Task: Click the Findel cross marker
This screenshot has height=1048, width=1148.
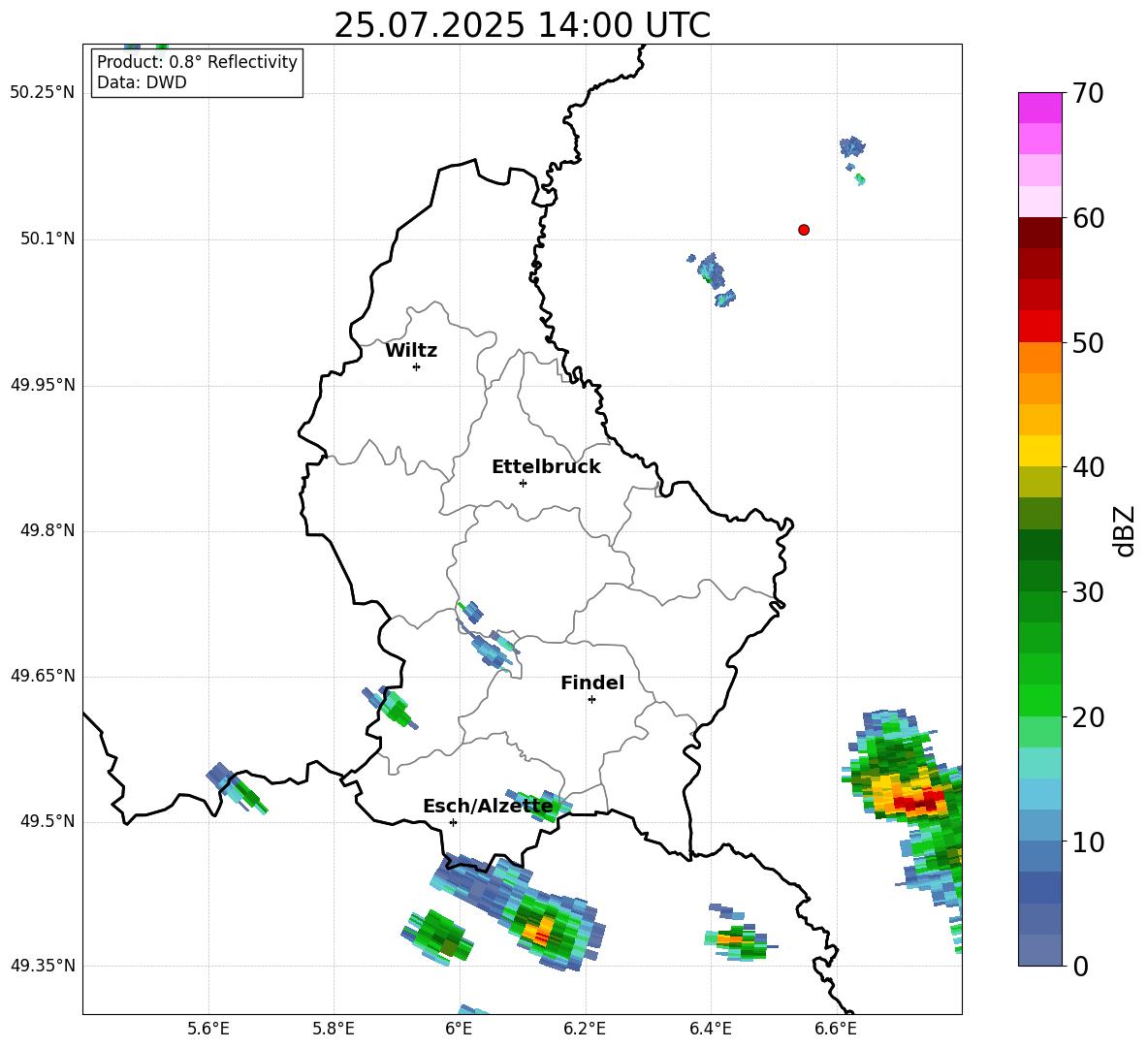Action: tap(591, 700)
